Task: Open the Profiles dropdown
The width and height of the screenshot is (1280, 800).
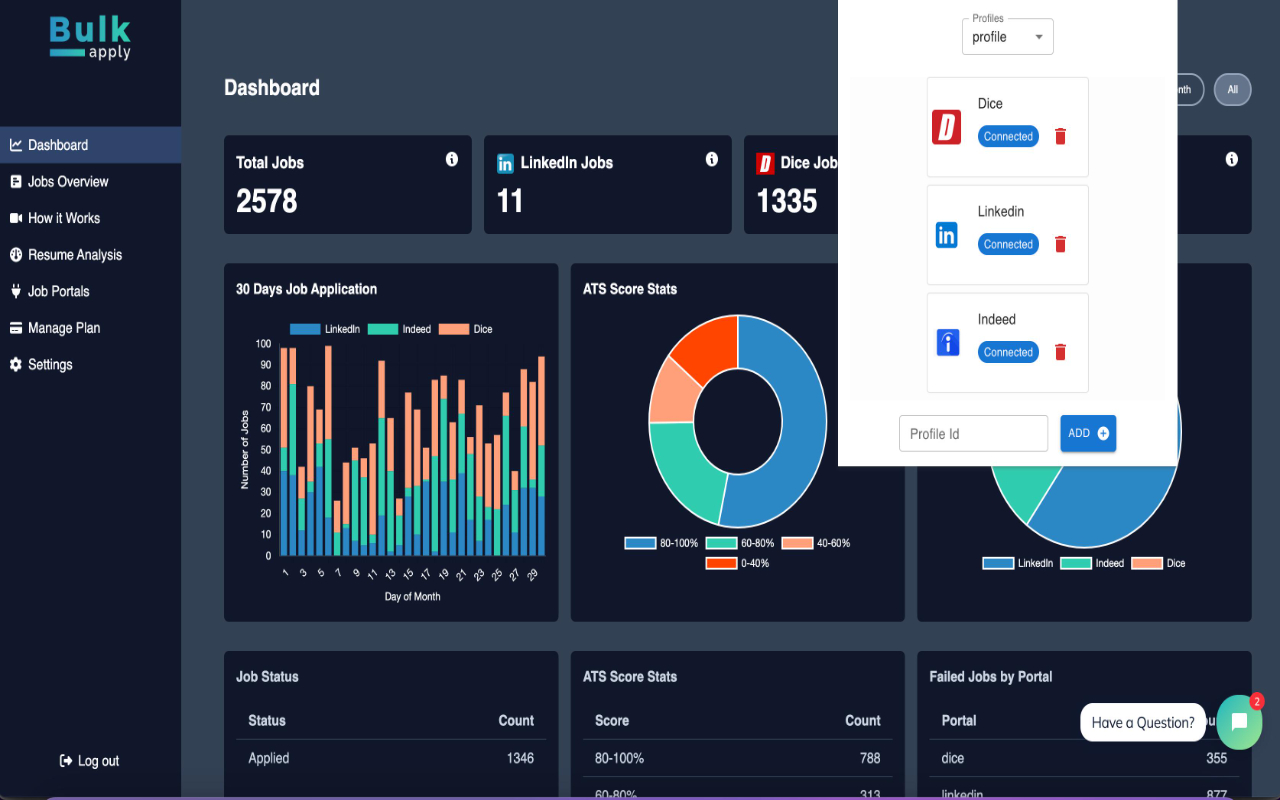Action: click(1007, 37)
